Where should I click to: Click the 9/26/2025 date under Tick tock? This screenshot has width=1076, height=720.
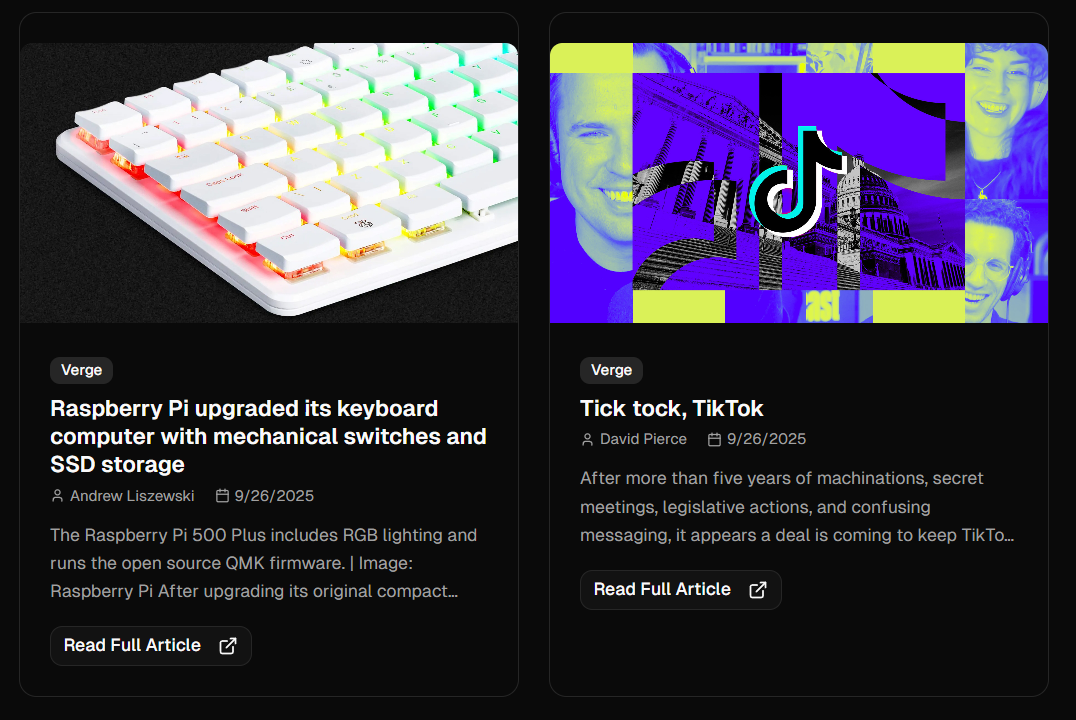tap(767, 439)
